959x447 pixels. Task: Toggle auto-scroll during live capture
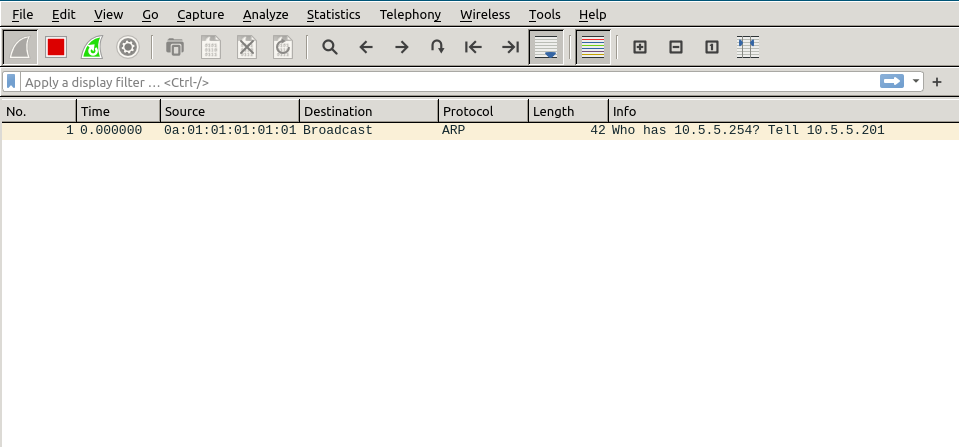(546, 47)
